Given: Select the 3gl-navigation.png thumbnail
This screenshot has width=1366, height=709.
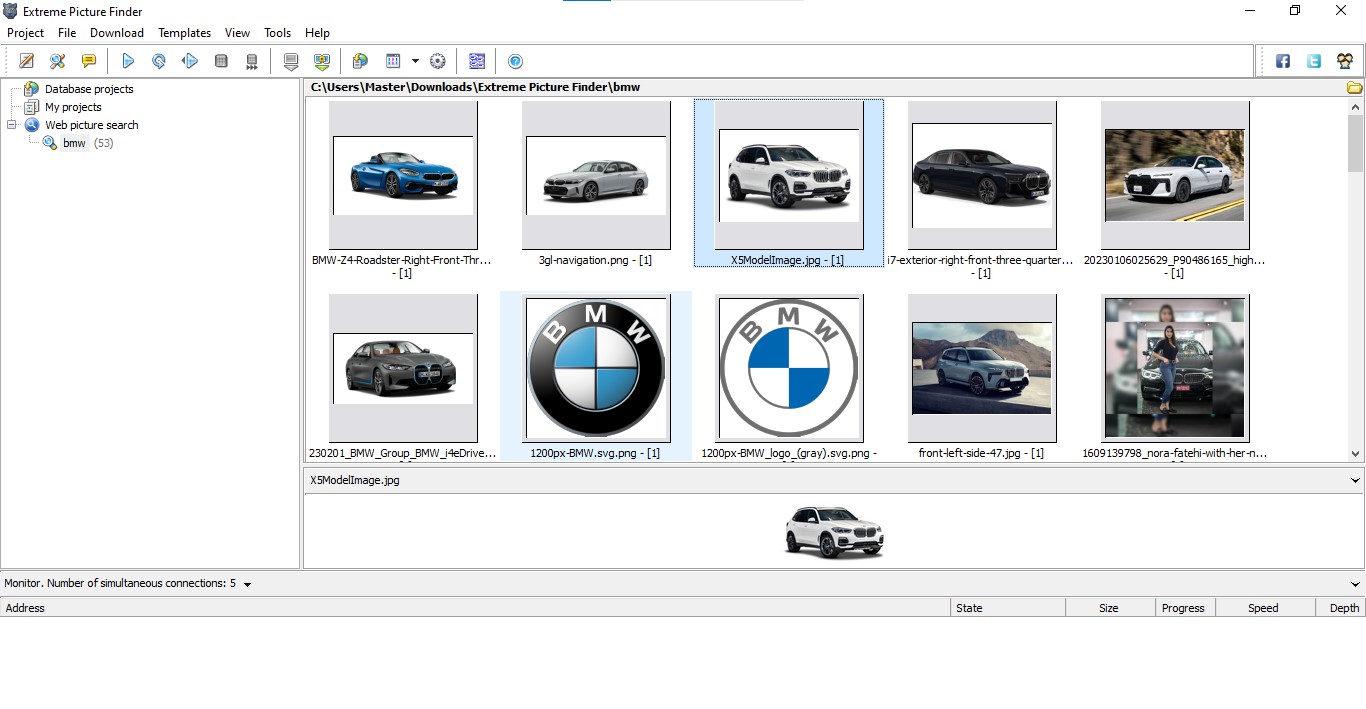Looking at the screenshot, I should coord(596,175).
